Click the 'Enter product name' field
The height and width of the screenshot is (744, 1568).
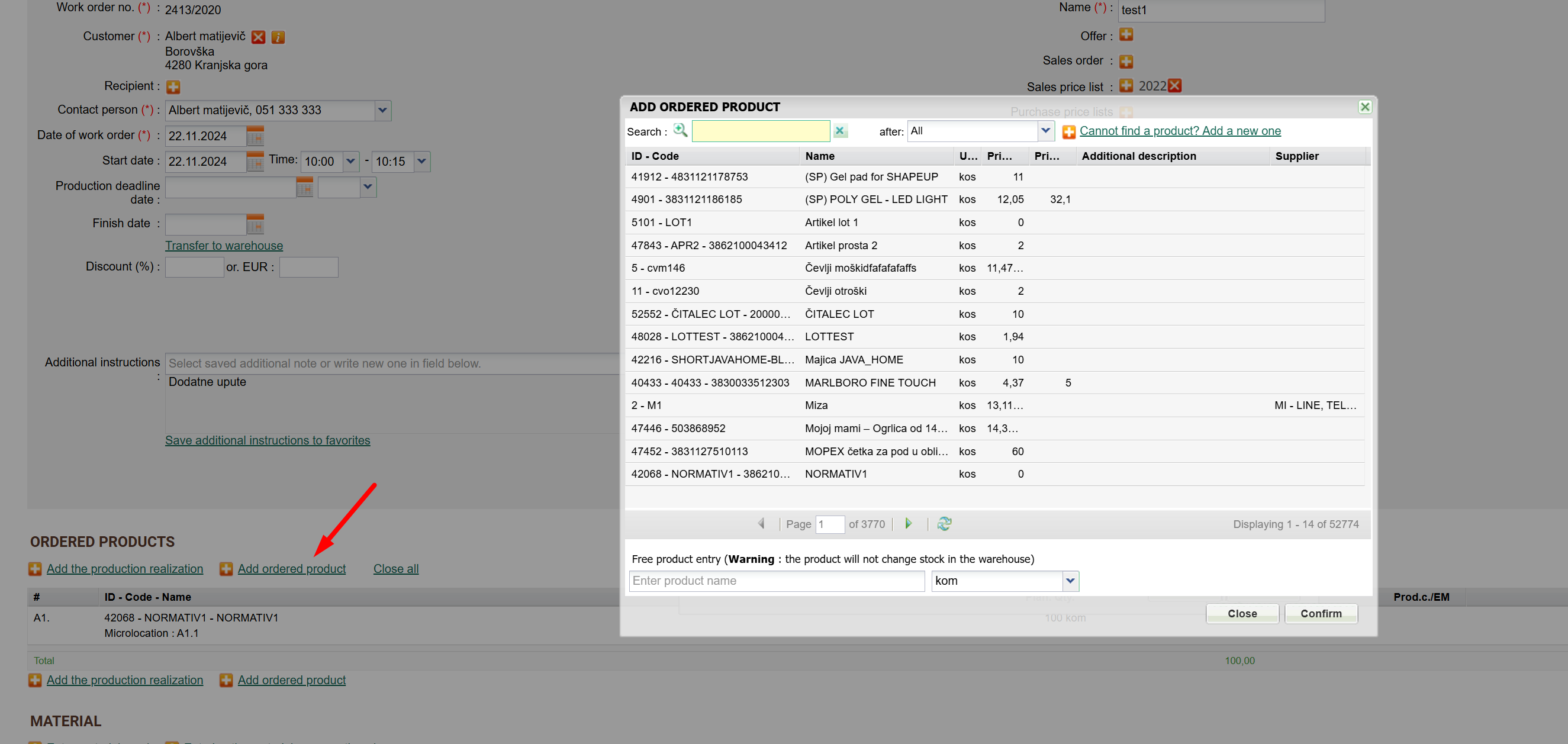point(776,581)
